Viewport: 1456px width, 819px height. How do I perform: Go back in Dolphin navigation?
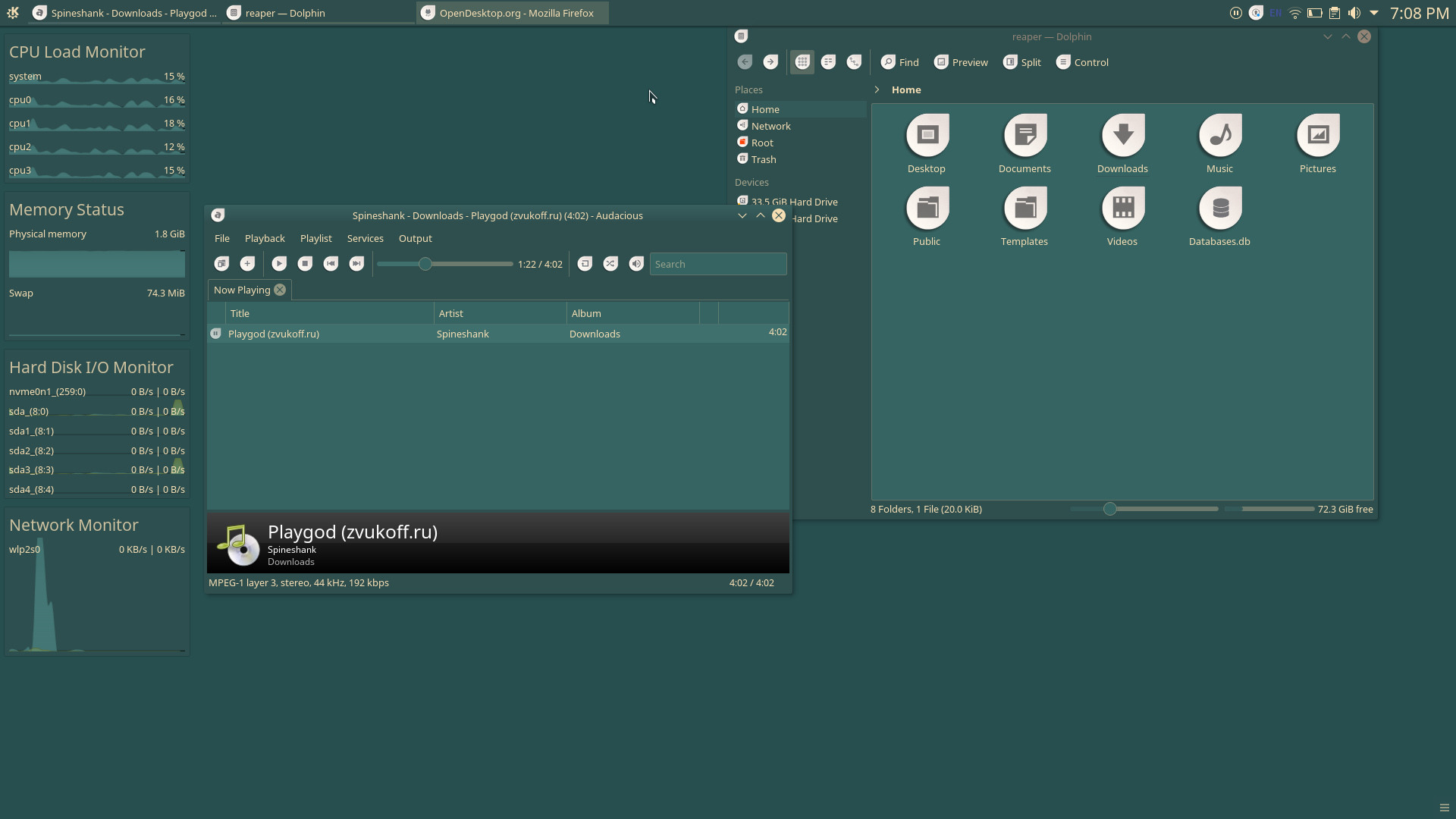[x=745, y=62]
